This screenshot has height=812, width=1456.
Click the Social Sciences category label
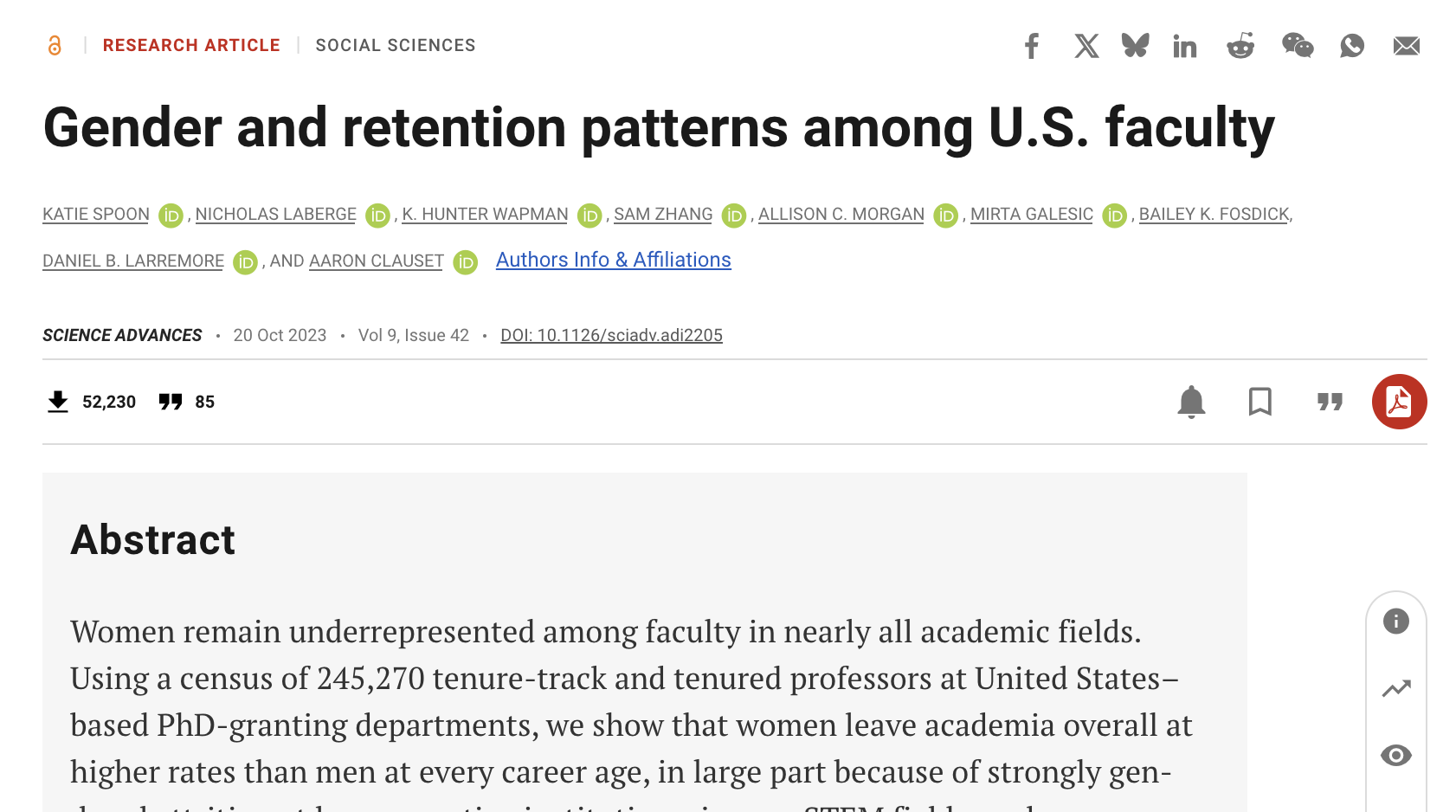click(396, 45)
